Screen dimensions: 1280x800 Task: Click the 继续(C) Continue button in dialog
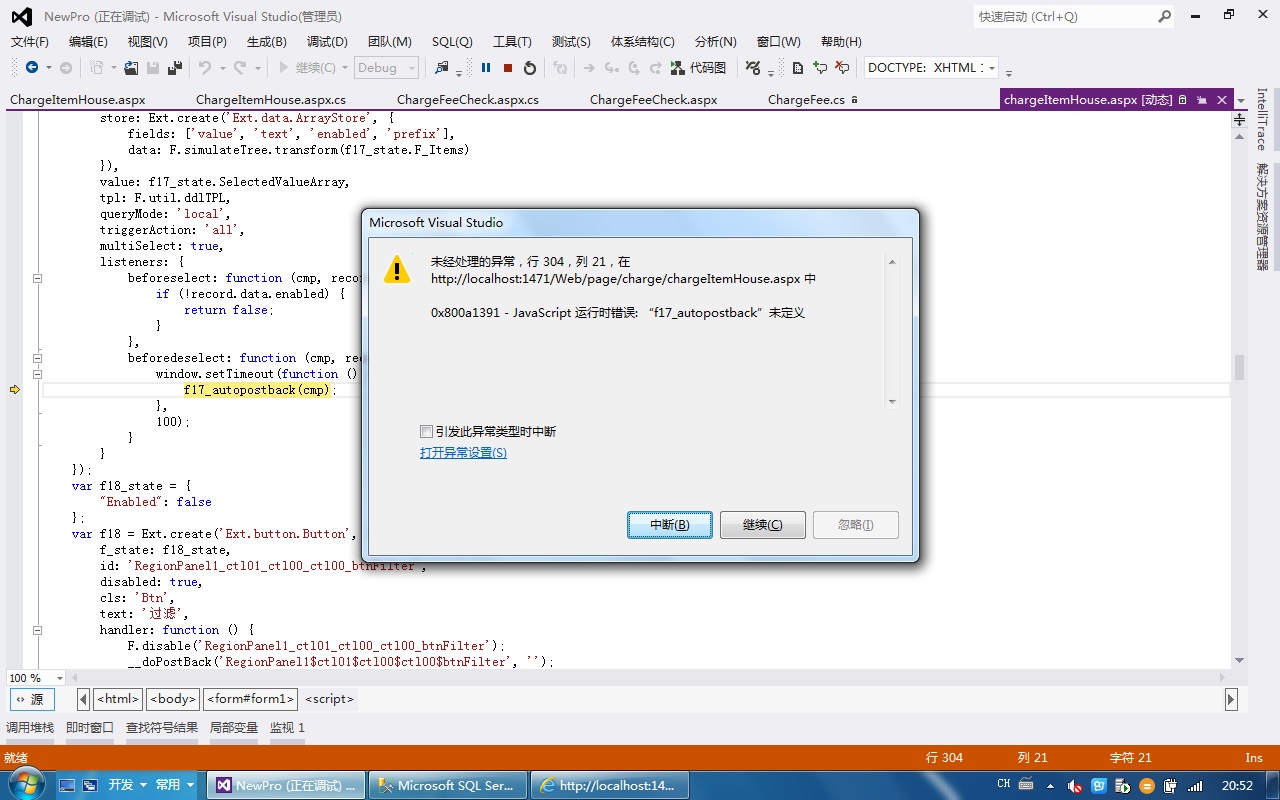762,525
